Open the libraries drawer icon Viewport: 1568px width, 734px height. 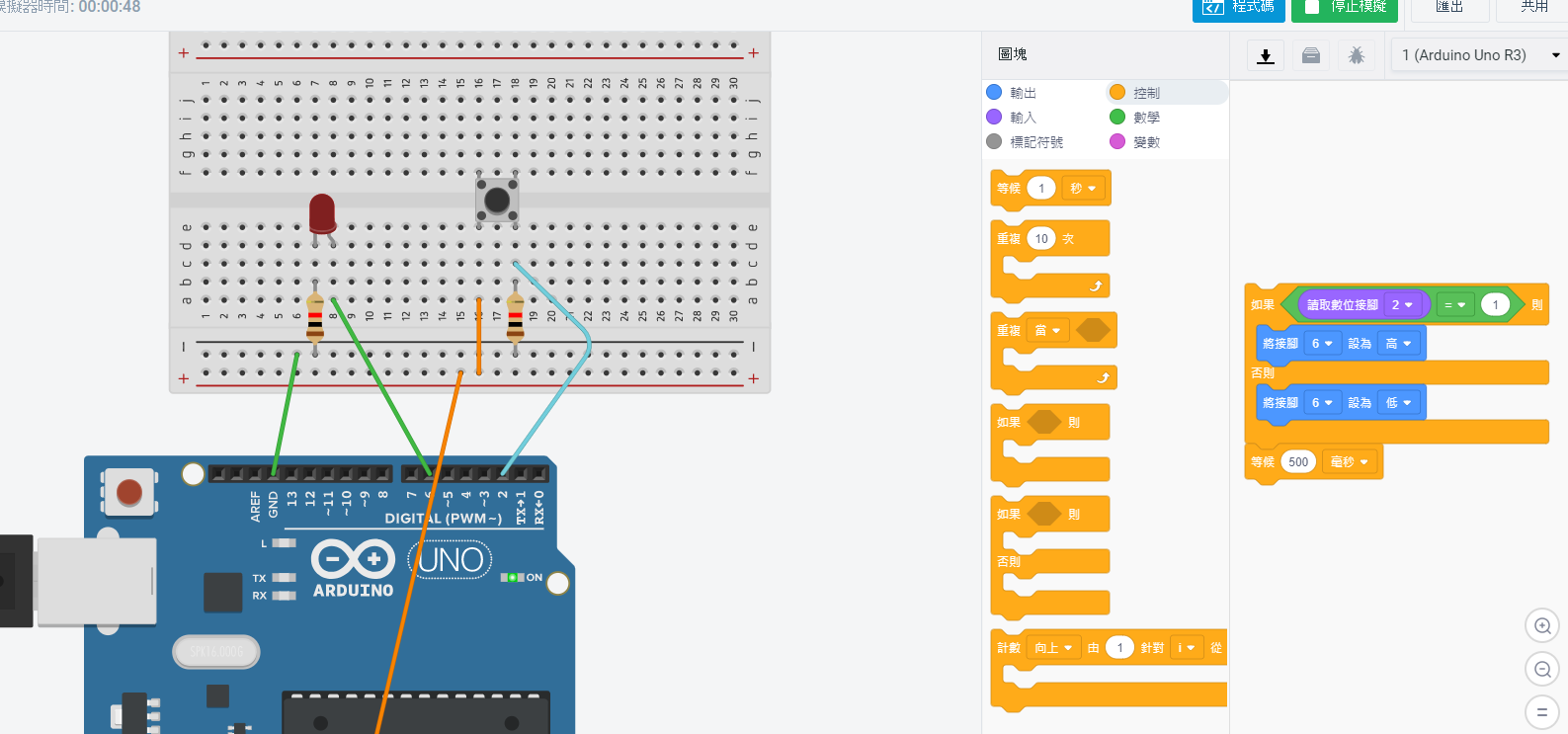1311,55
